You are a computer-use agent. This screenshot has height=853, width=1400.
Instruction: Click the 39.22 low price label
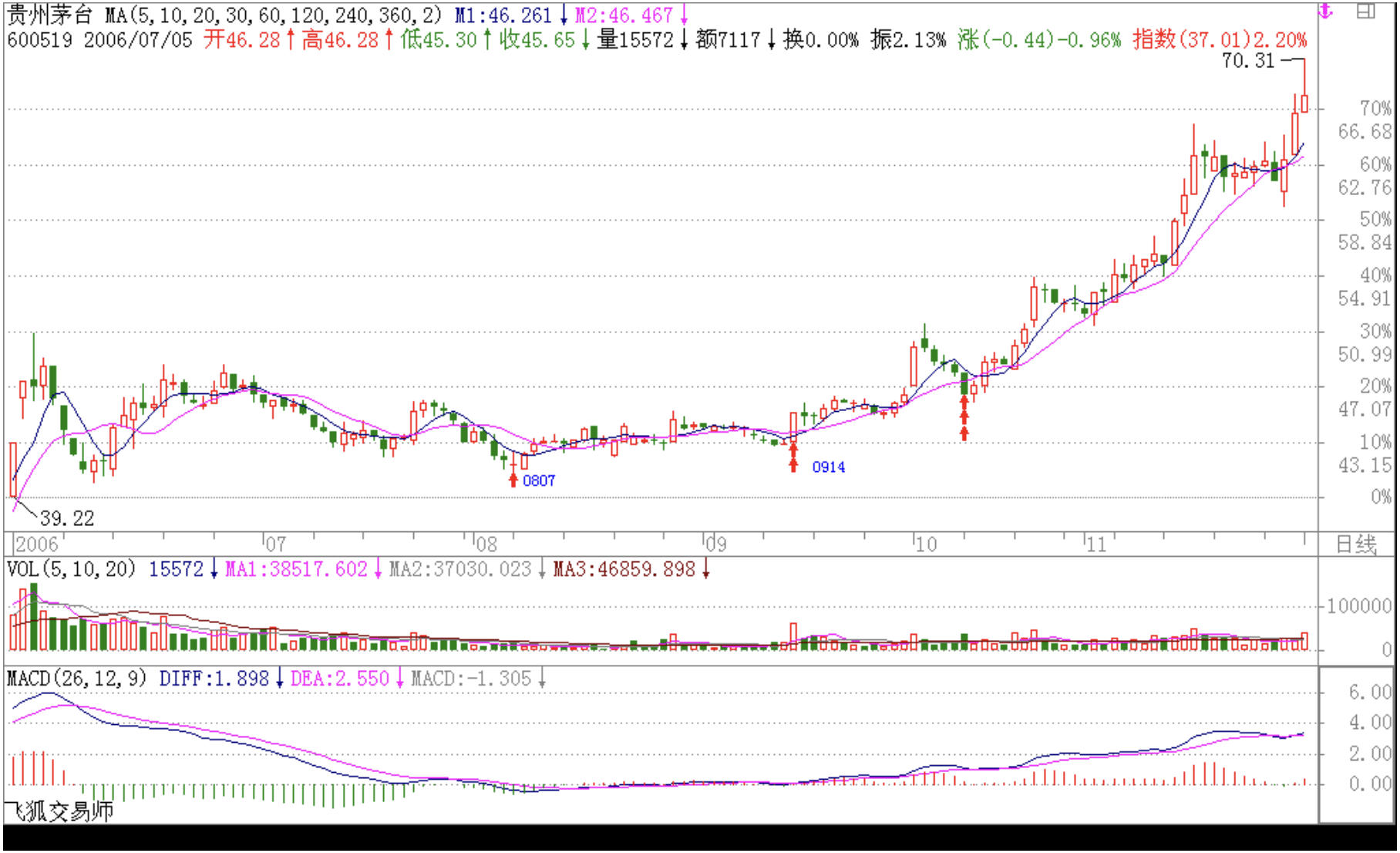pos(67,518)
